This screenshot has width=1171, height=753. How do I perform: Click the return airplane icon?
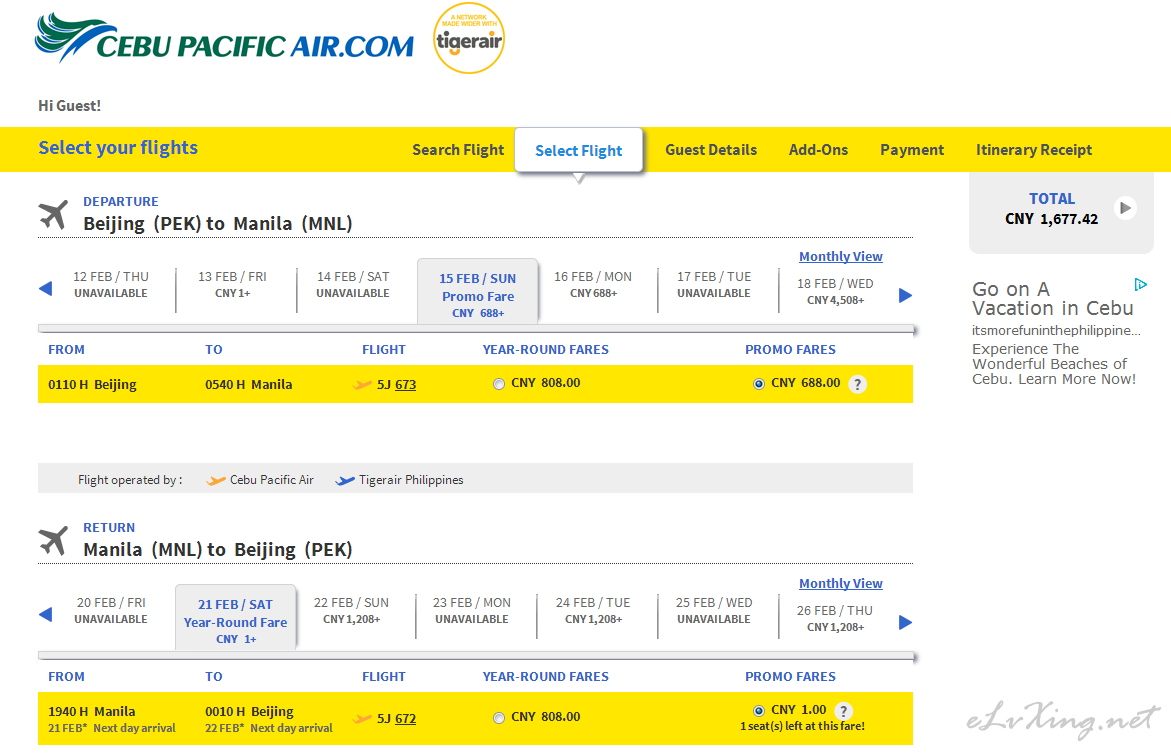[x=53, y=541]
